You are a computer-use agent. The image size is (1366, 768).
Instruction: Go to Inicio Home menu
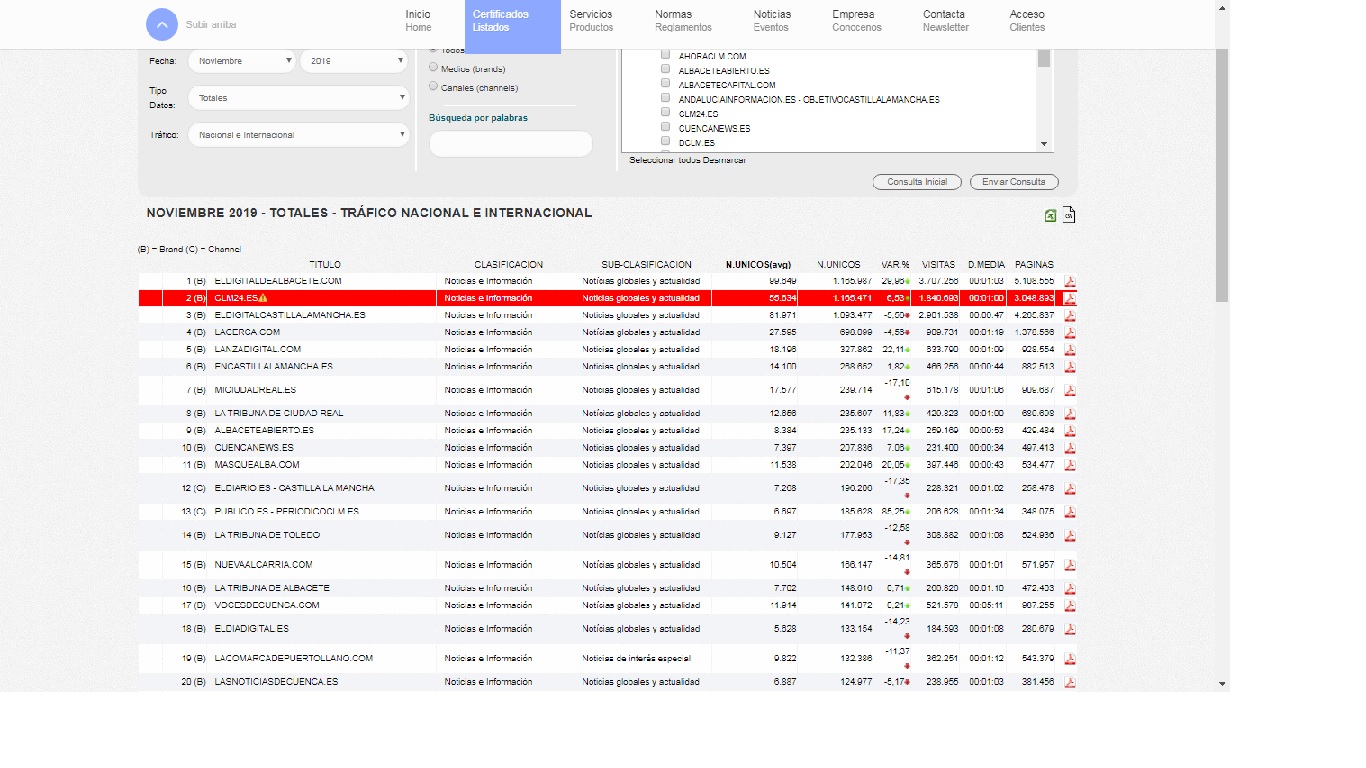tap(418, 21)
